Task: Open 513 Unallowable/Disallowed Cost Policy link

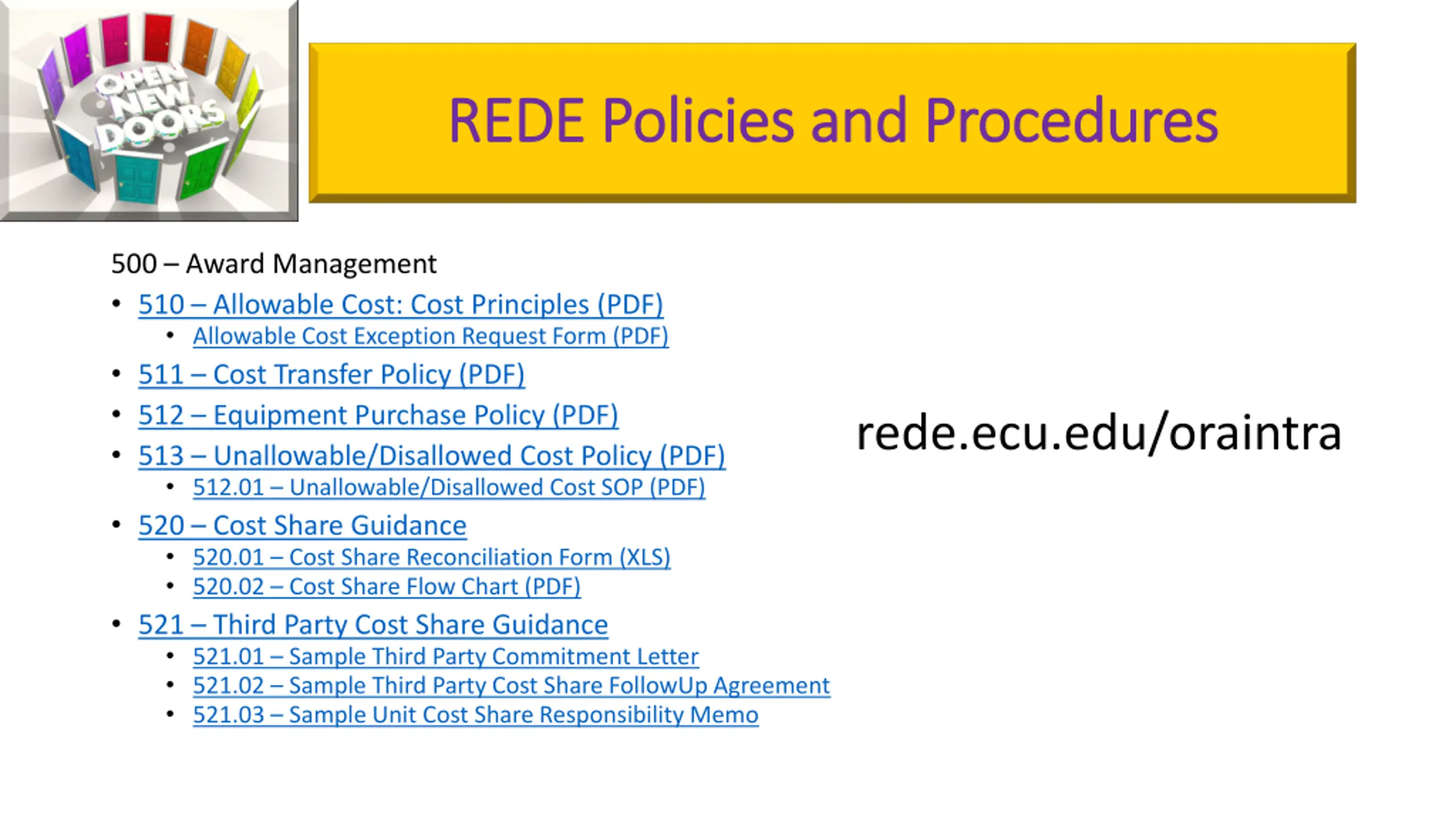Action: click(432, 456)
